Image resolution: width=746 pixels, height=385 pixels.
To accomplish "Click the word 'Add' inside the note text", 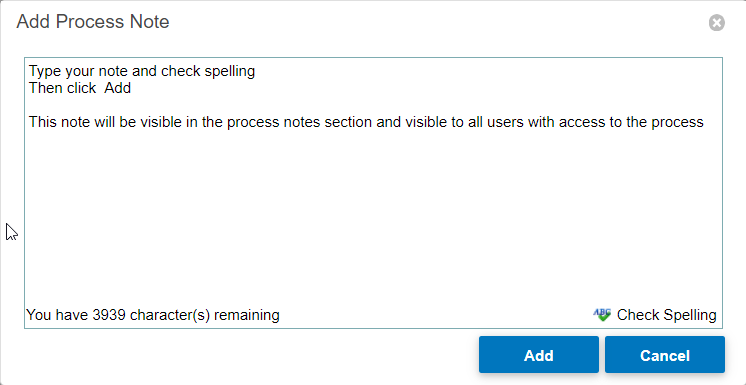I will pos(118,89).
